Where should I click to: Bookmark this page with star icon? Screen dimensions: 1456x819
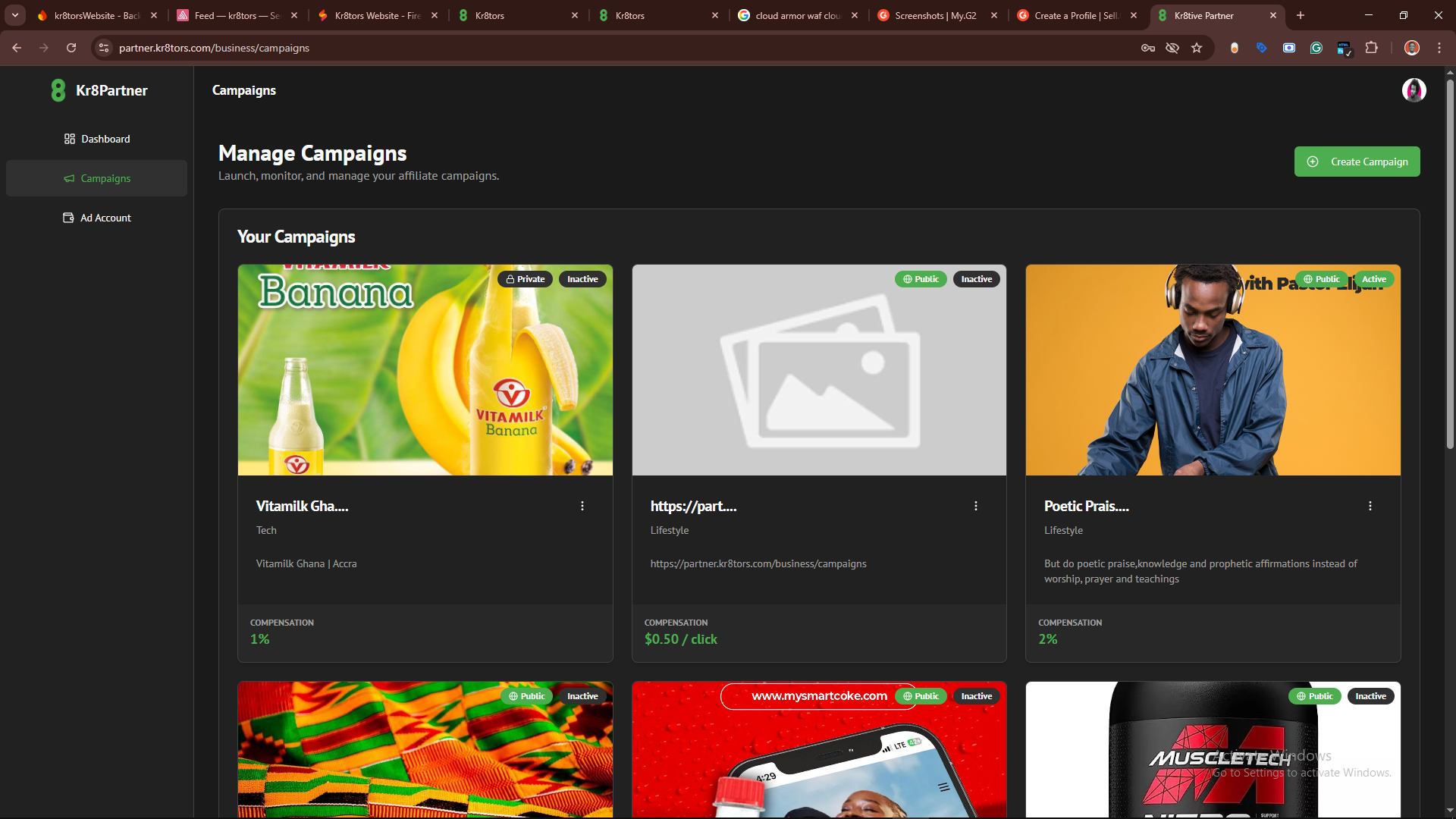click(x=1197, y=48)
